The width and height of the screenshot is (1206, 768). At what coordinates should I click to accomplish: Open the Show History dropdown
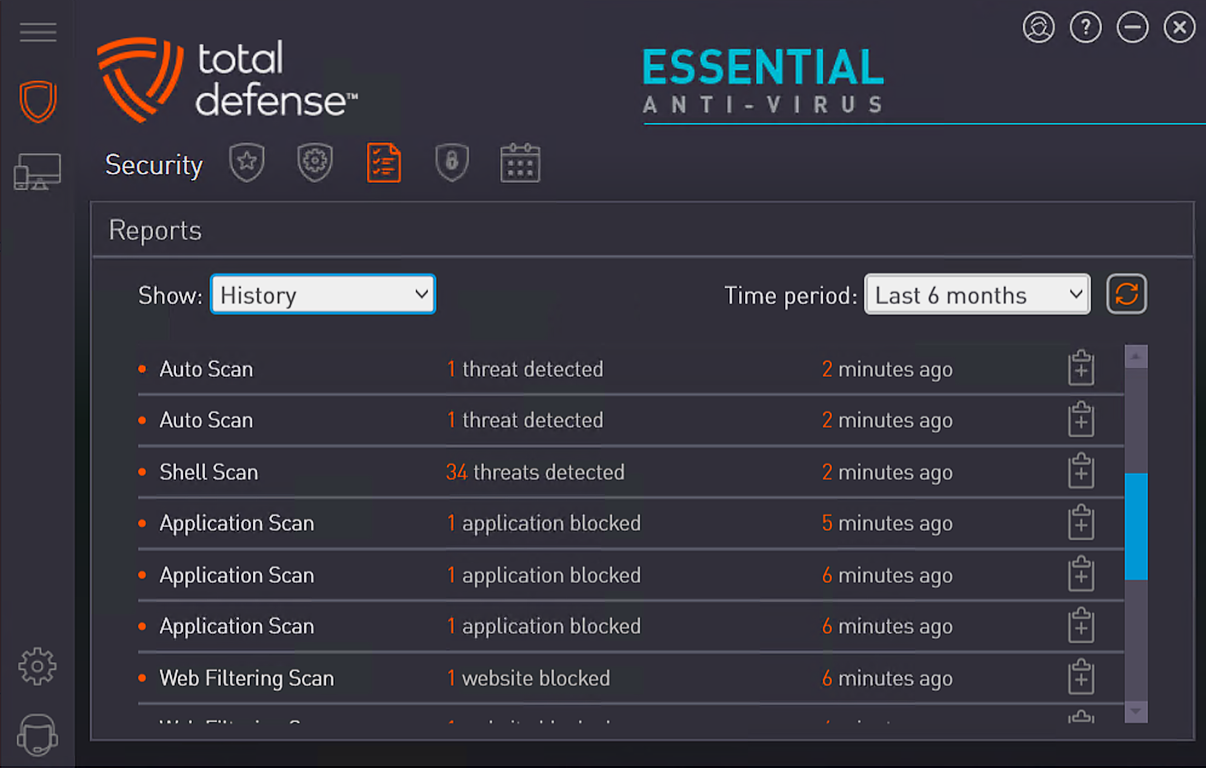coord(322,294)
